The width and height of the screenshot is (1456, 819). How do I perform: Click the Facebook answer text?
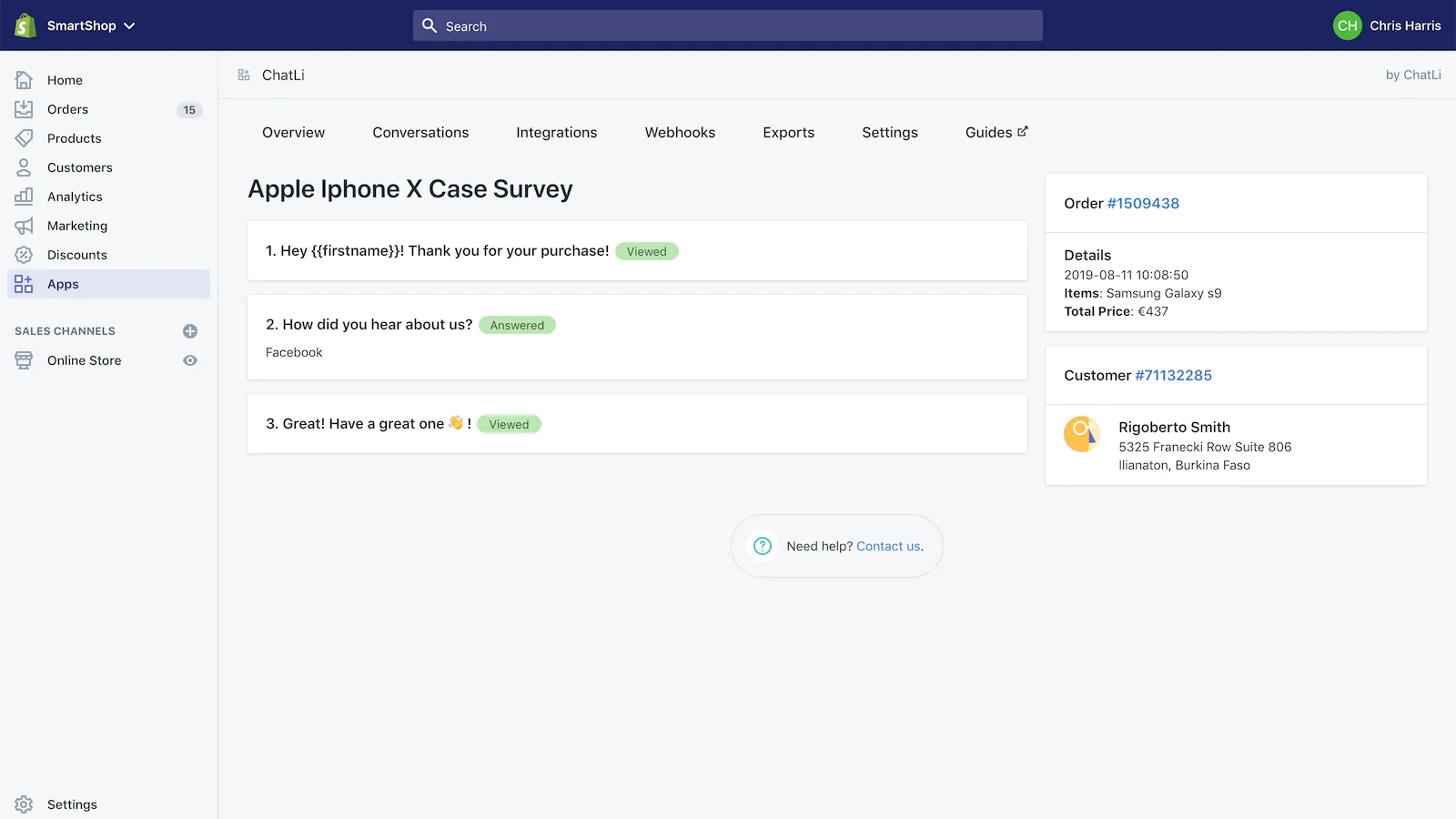point(294,352)
